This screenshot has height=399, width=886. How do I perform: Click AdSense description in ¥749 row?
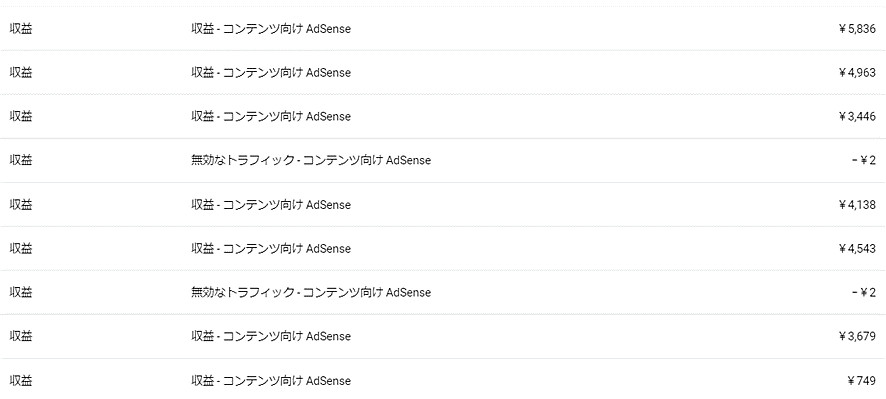(271, 381)
